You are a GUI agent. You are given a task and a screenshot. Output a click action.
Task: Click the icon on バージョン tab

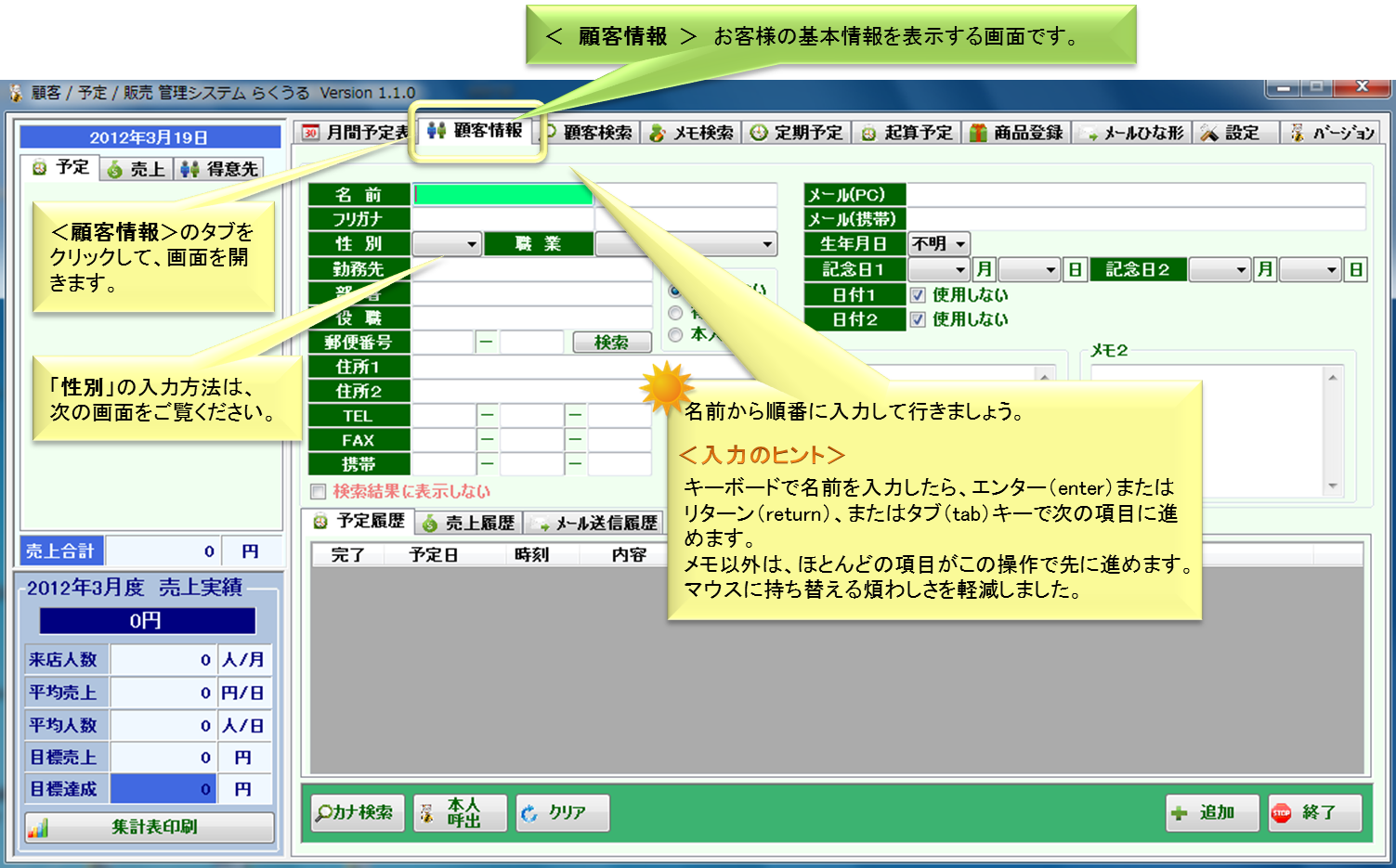tap(1298, 133)
